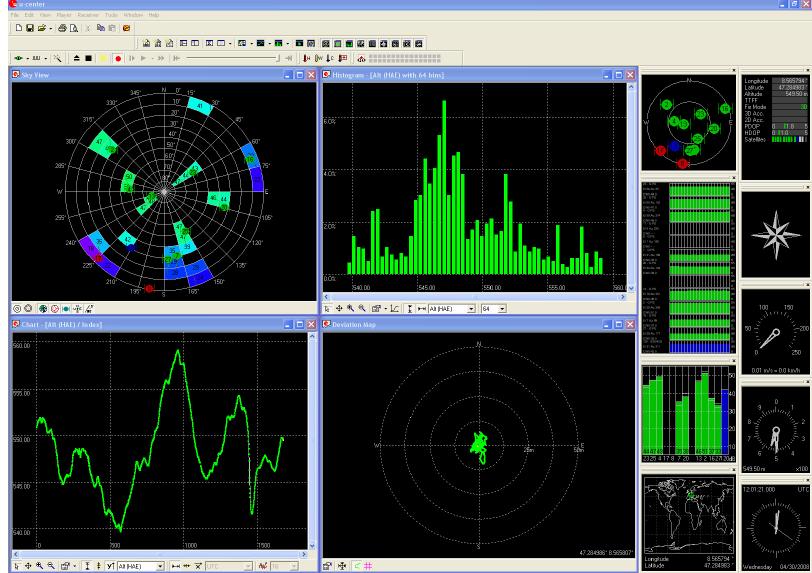This screenshot has height=573, width=812.
Task: Click the player Stop square button
Action: 89,58
